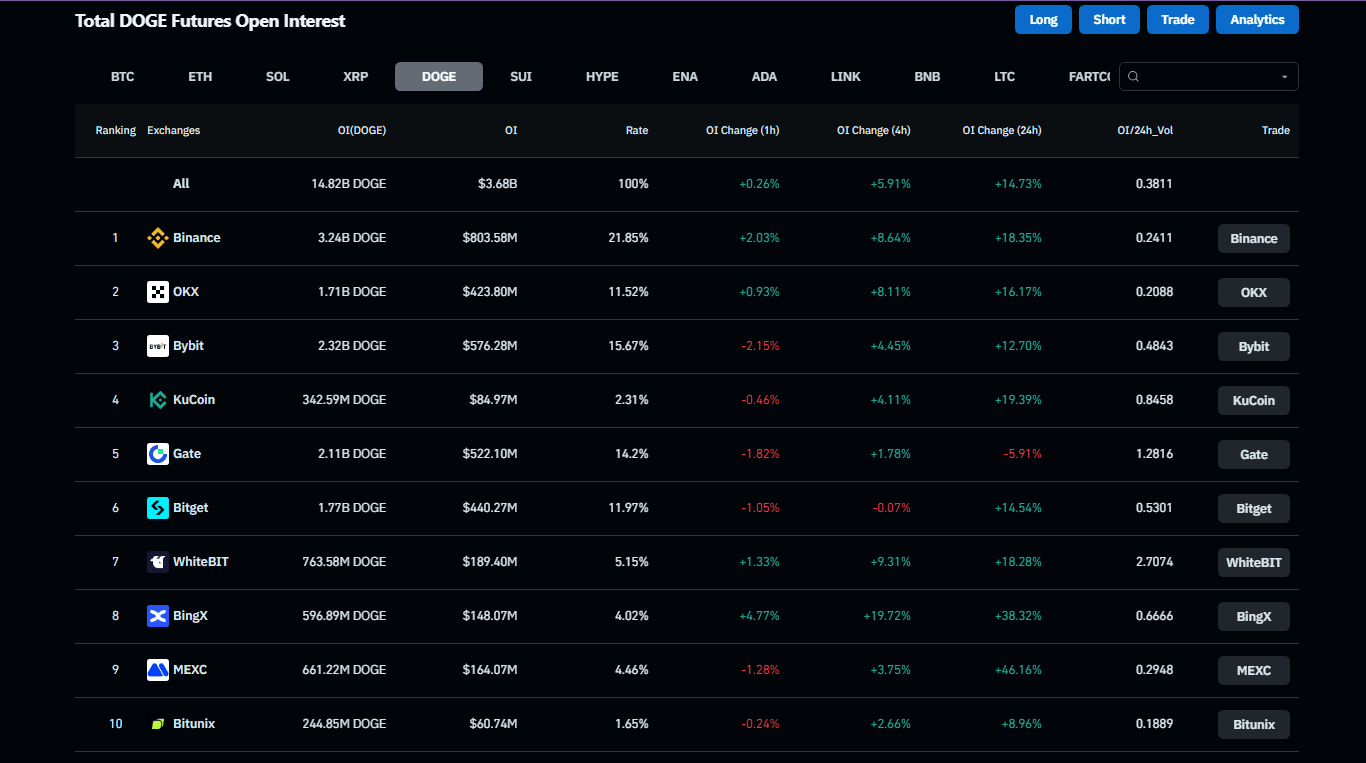Select the XRP coin tab
Image resolution: width=1366 pixels, height=763 pixels.
point(356,77)
